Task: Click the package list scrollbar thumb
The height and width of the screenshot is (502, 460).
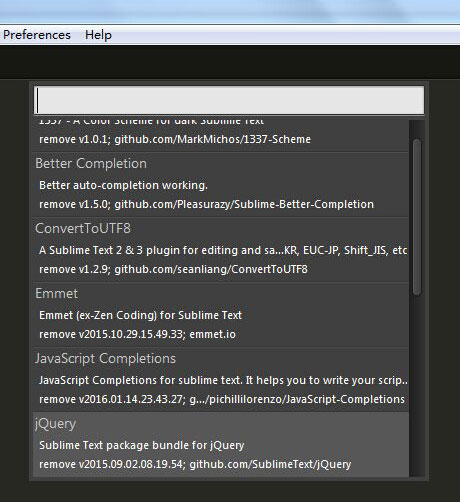Action: pyautogui.click(x=416, y=217)
